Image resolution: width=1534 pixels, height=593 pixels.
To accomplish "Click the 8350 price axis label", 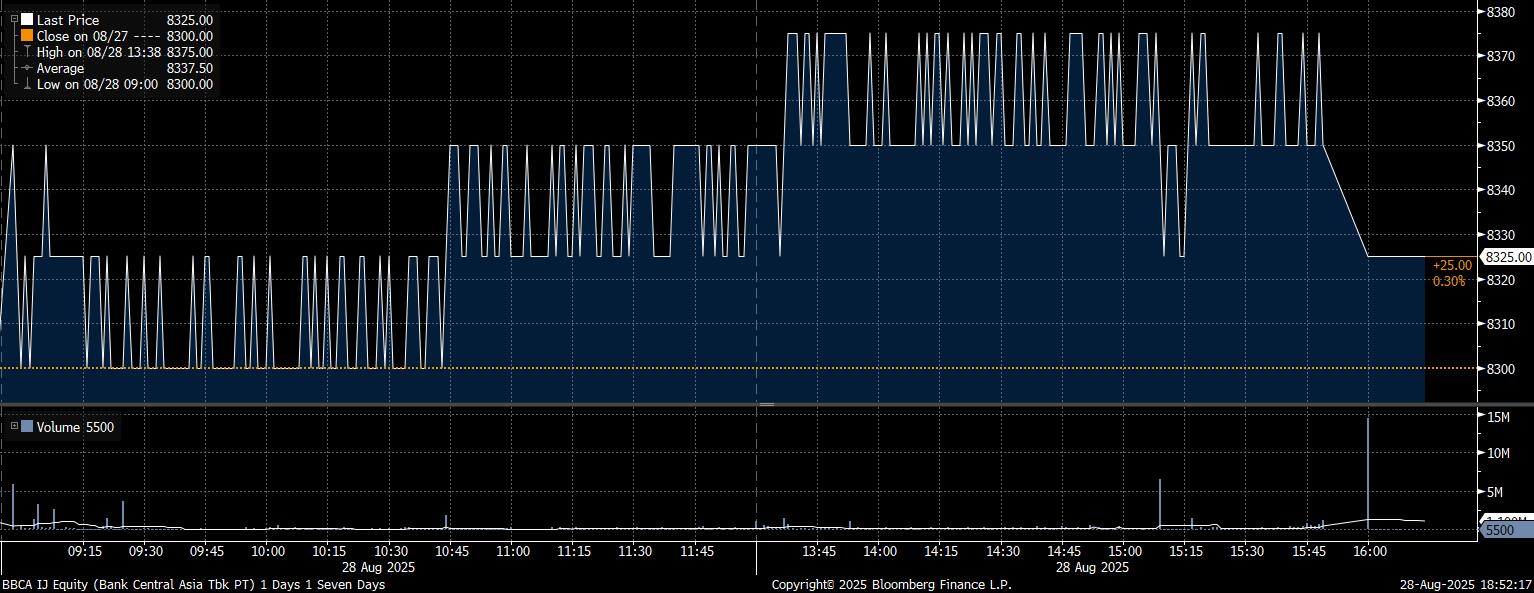I will pos(1500,146).
